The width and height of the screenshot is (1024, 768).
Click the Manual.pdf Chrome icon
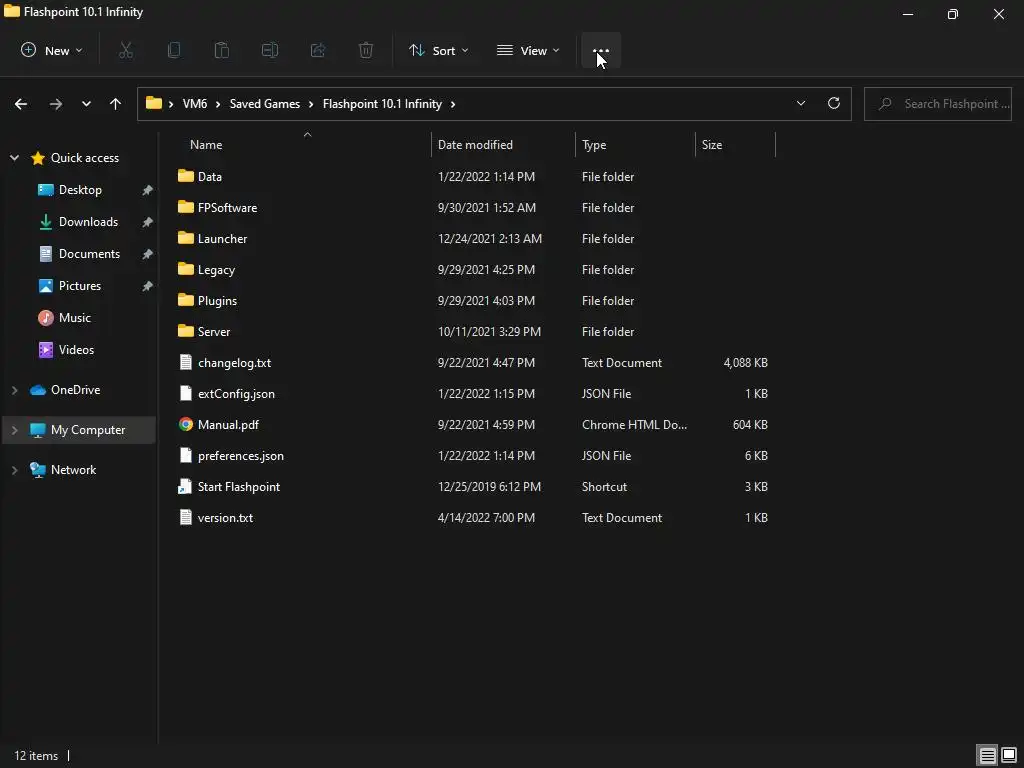click(x=185, y=424)
